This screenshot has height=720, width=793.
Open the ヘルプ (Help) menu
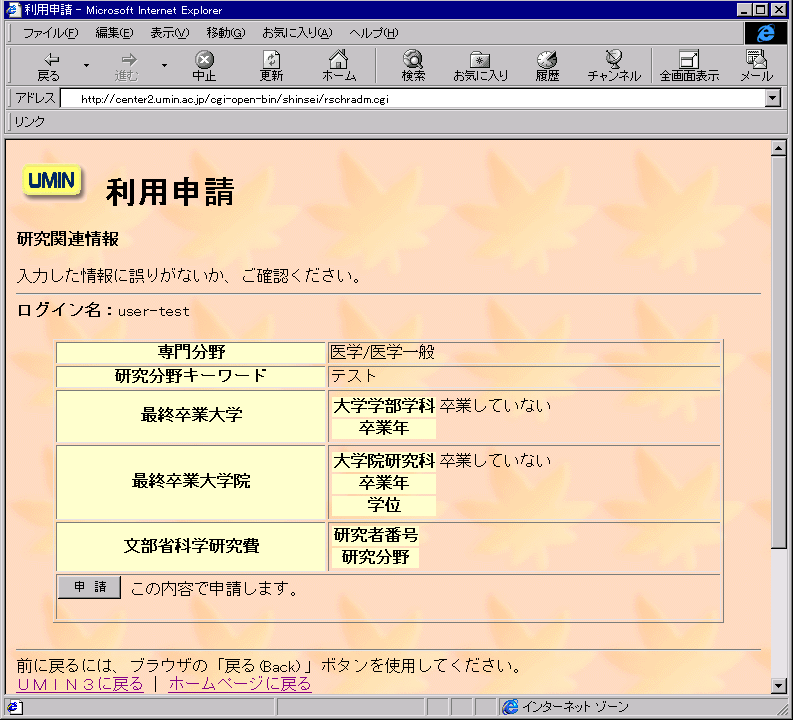[x=373, y=33]
